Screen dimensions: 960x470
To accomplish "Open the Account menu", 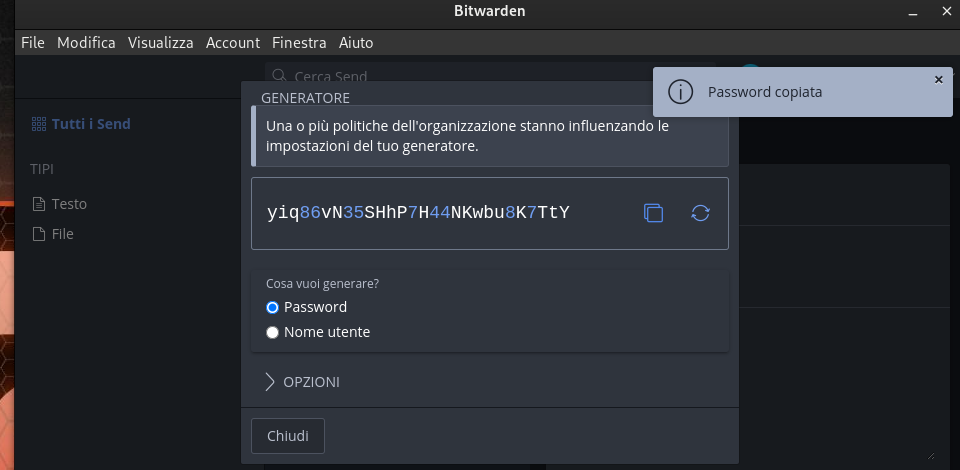I will pyautogui.click(x=233, y=43).
